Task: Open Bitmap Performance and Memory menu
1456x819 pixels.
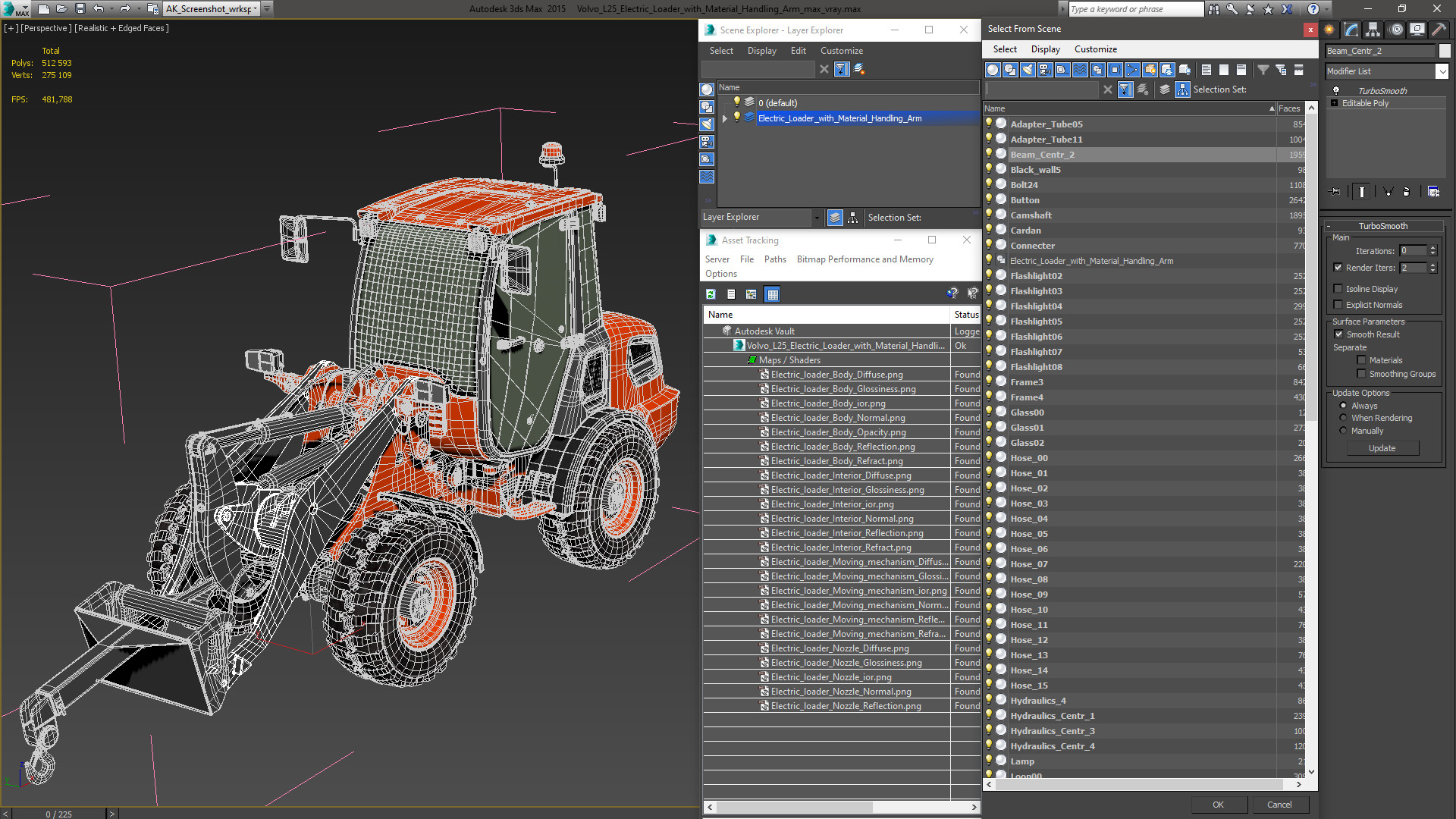Action: pyautogui.click(x=864, y=259)
